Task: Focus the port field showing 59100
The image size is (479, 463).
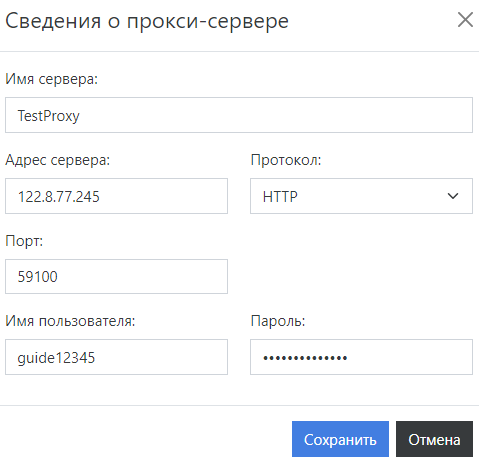Action: click(116, 276)
